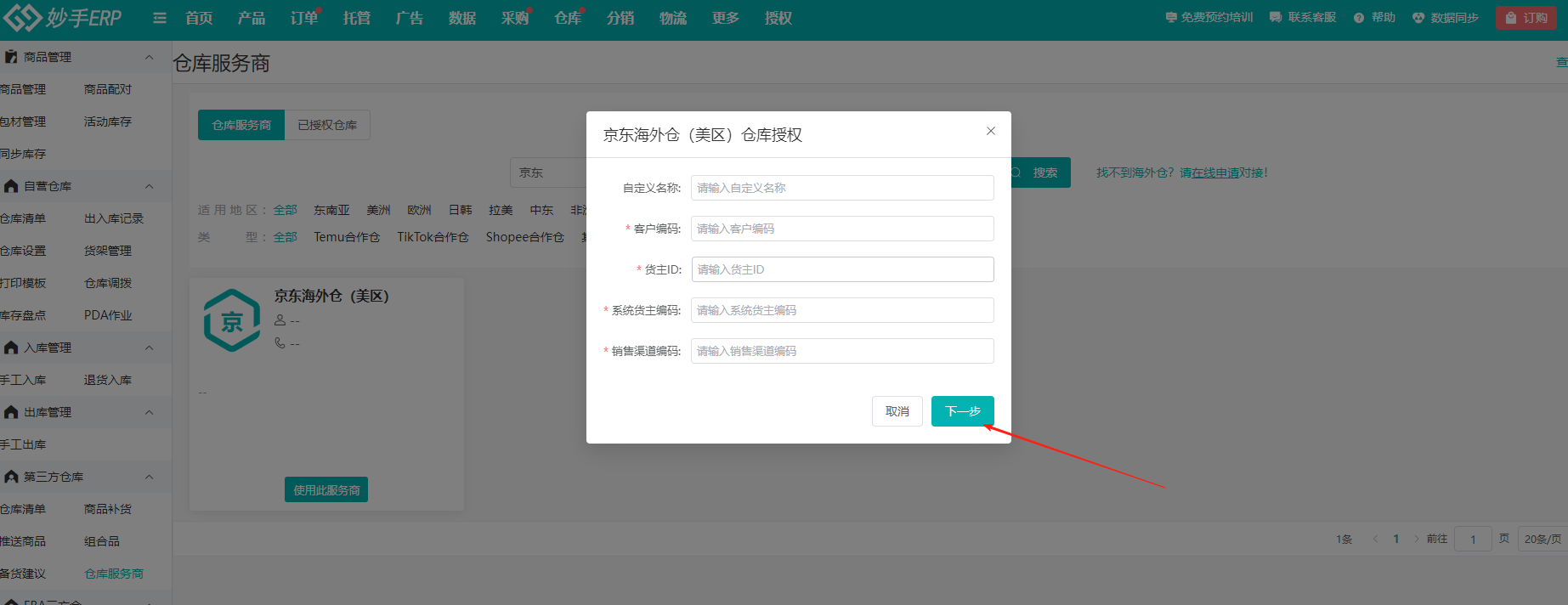Screen dimensions: 1568x605
Task: Click the 数据同步 sync button
Action: (1446, 17)
